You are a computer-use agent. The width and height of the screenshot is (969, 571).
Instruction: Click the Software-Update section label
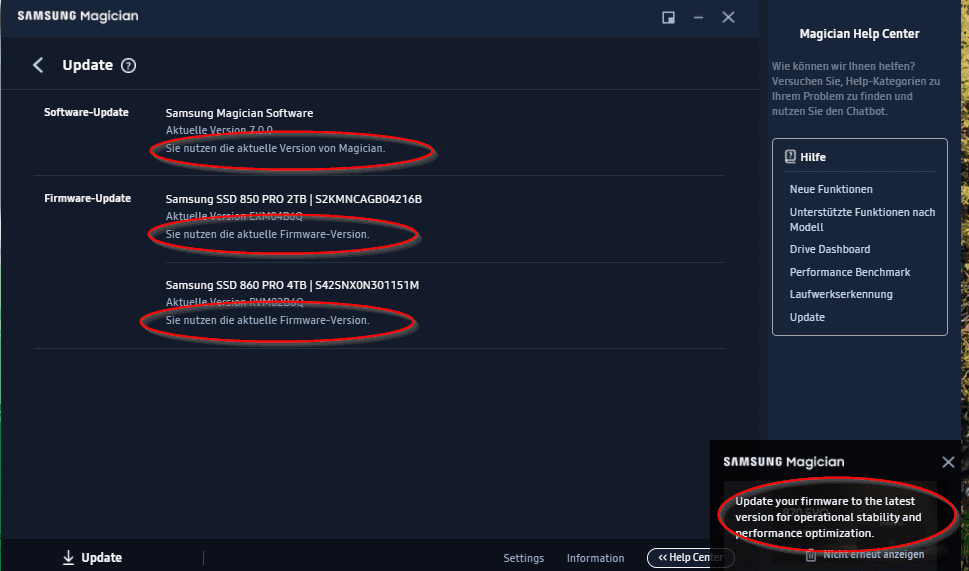86,112
